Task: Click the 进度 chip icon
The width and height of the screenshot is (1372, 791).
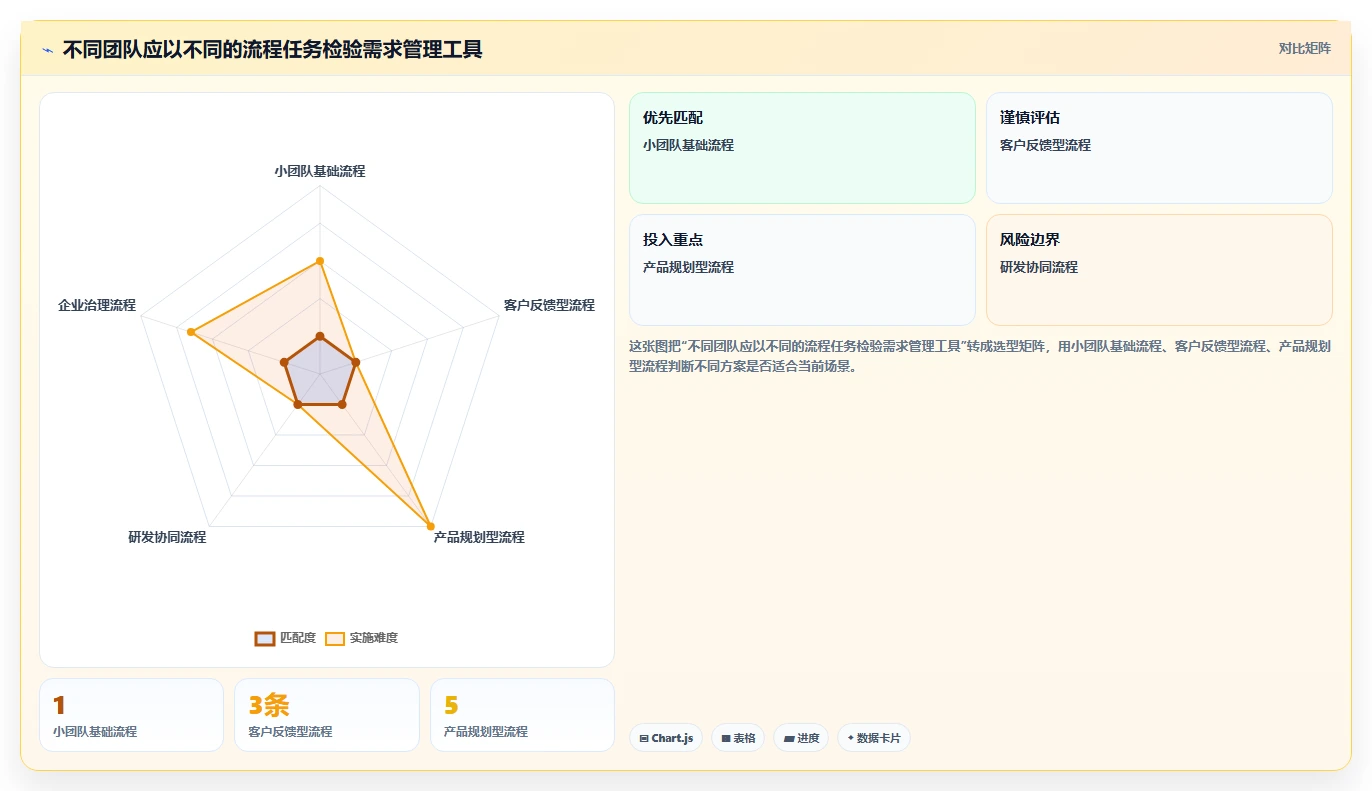Action: tap(789, 739)
